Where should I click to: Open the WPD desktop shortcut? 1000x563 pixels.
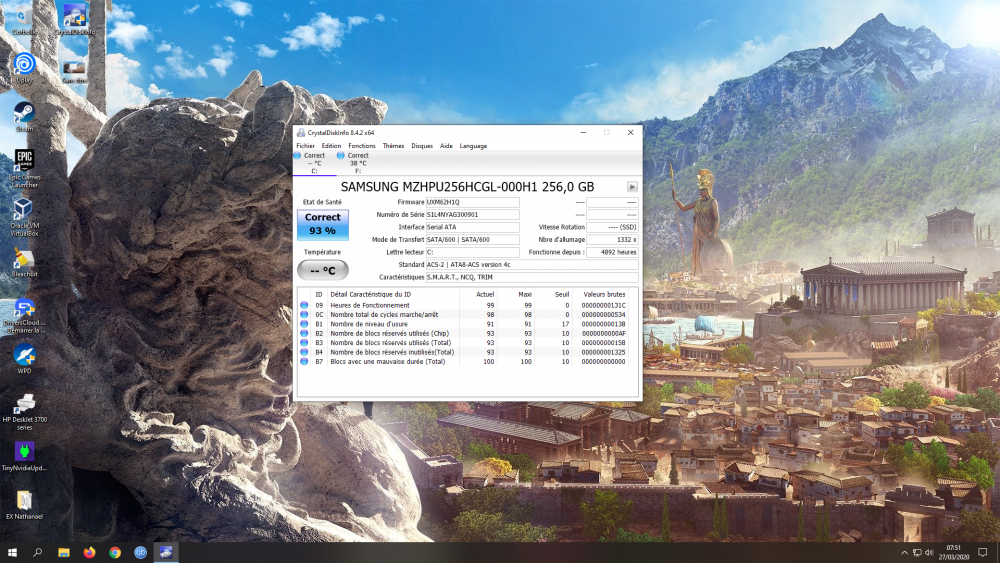click(24, 360)
